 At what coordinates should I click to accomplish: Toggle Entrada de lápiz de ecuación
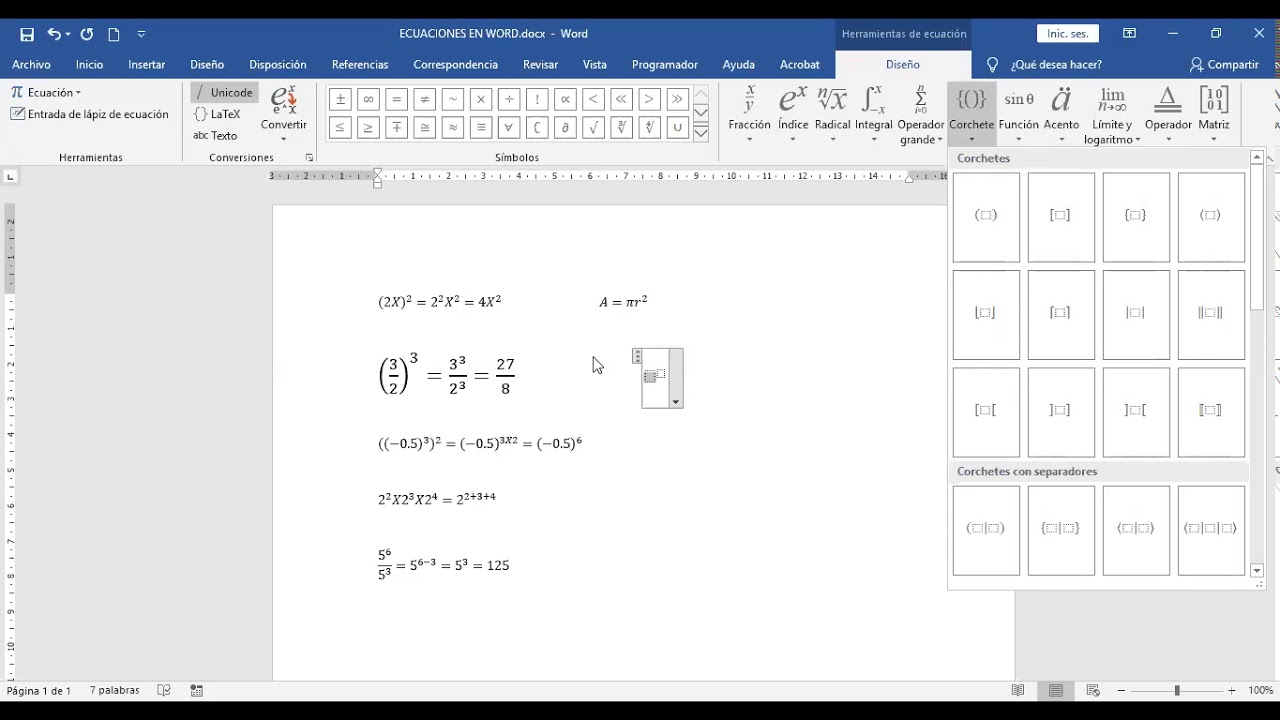pos(89,114)
